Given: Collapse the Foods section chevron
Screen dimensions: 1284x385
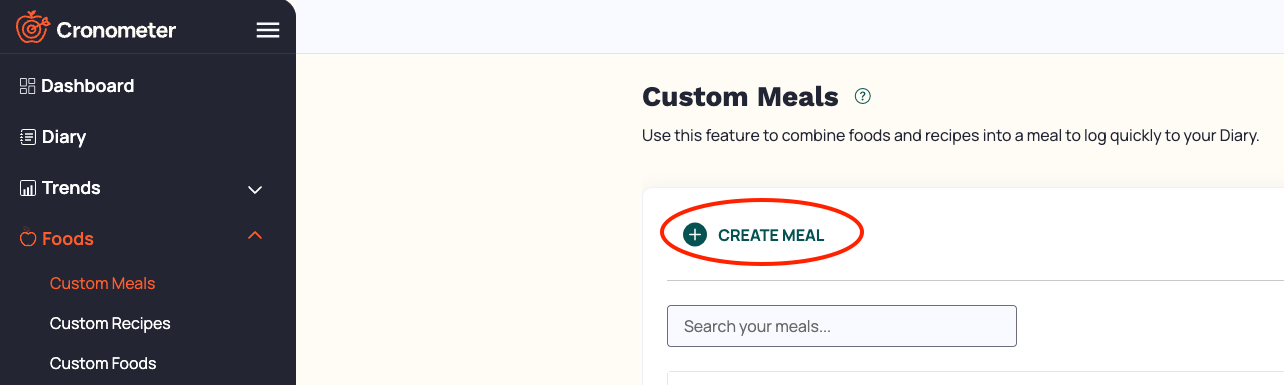Looking at the screenshot, I should (x=255, y=236).
